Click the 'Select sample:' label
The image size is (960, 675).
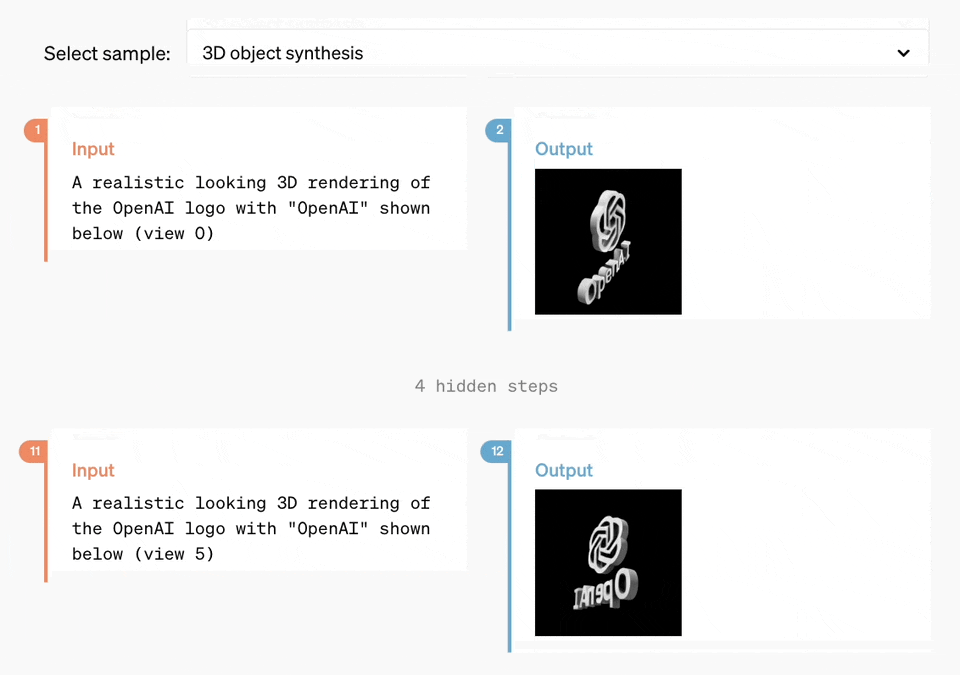107,53
